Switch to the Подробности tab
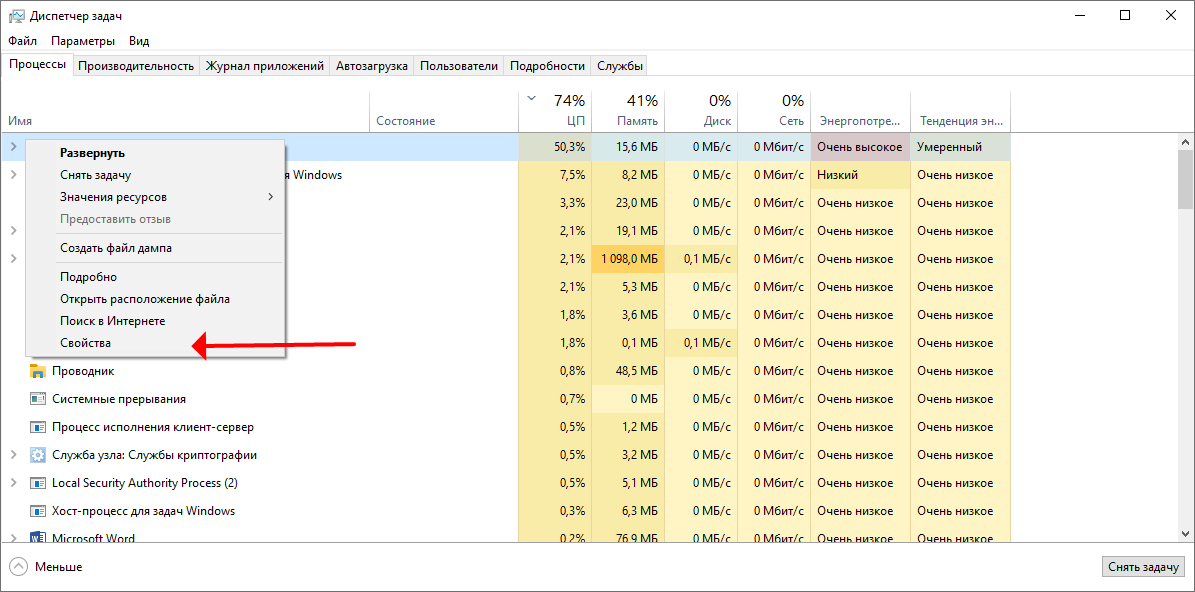 click(x=547, y=66)
